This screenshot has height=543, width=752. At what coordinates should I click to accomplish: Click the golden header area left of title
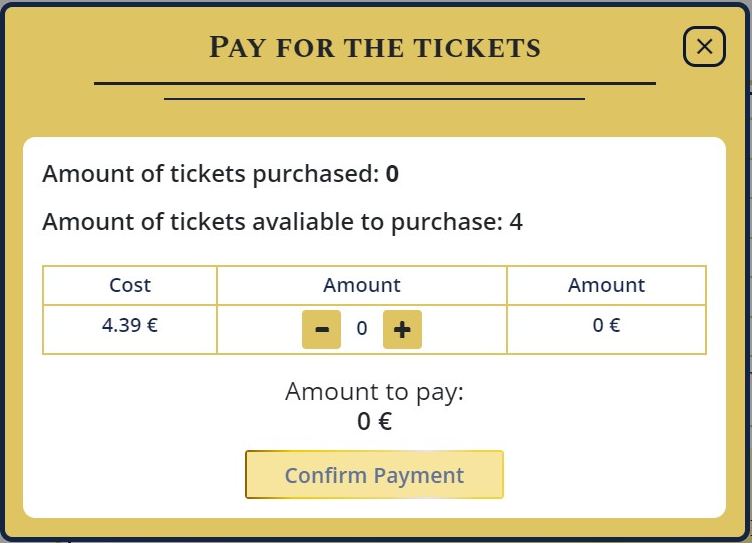(x=100, y=46)
